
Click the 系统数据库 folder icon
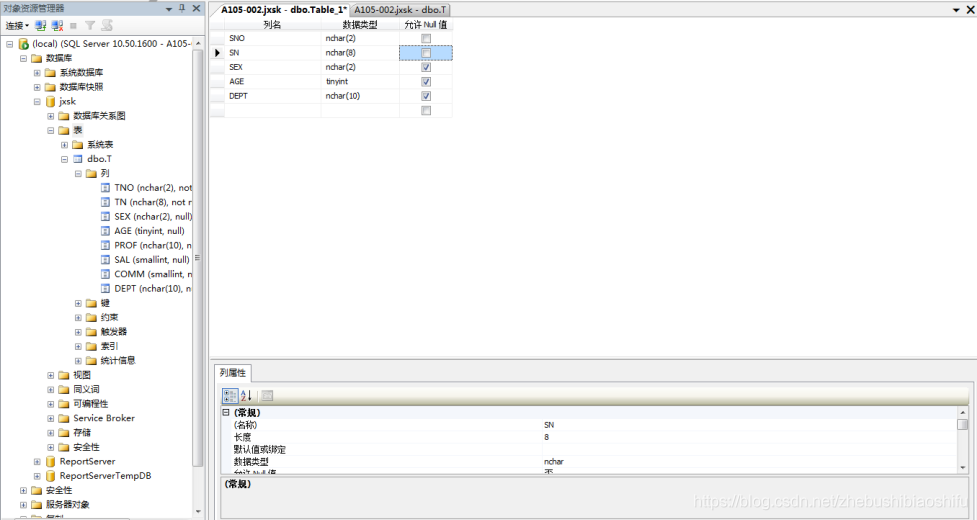[x=50, y=73]
